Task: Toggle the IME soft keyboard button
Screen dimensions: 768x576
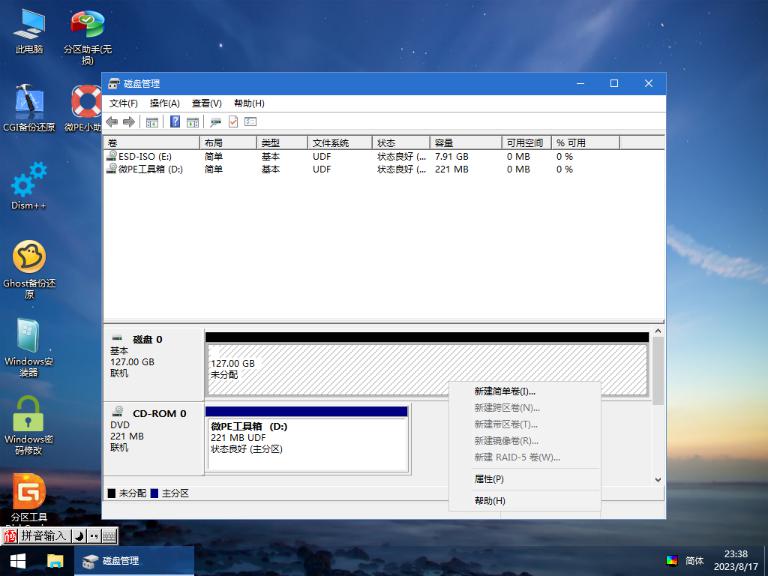Action: click(110, 536)
